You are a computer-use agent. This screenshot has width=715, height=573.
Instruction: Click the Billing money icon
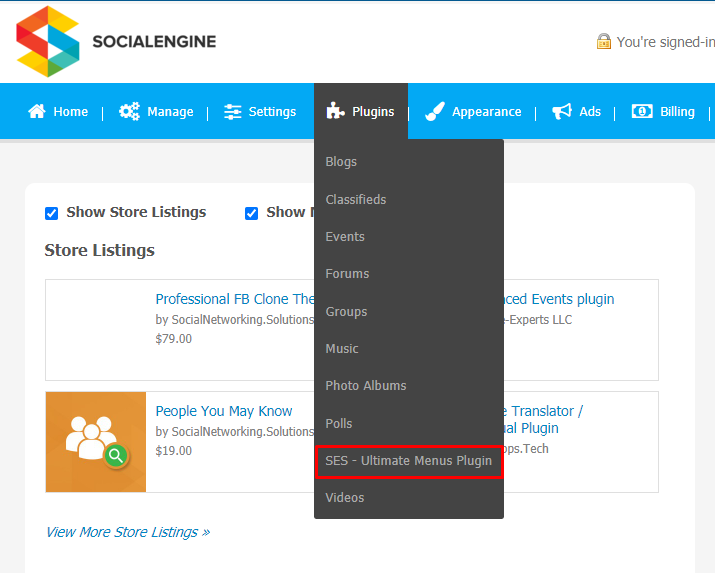(x=642, y=111)
